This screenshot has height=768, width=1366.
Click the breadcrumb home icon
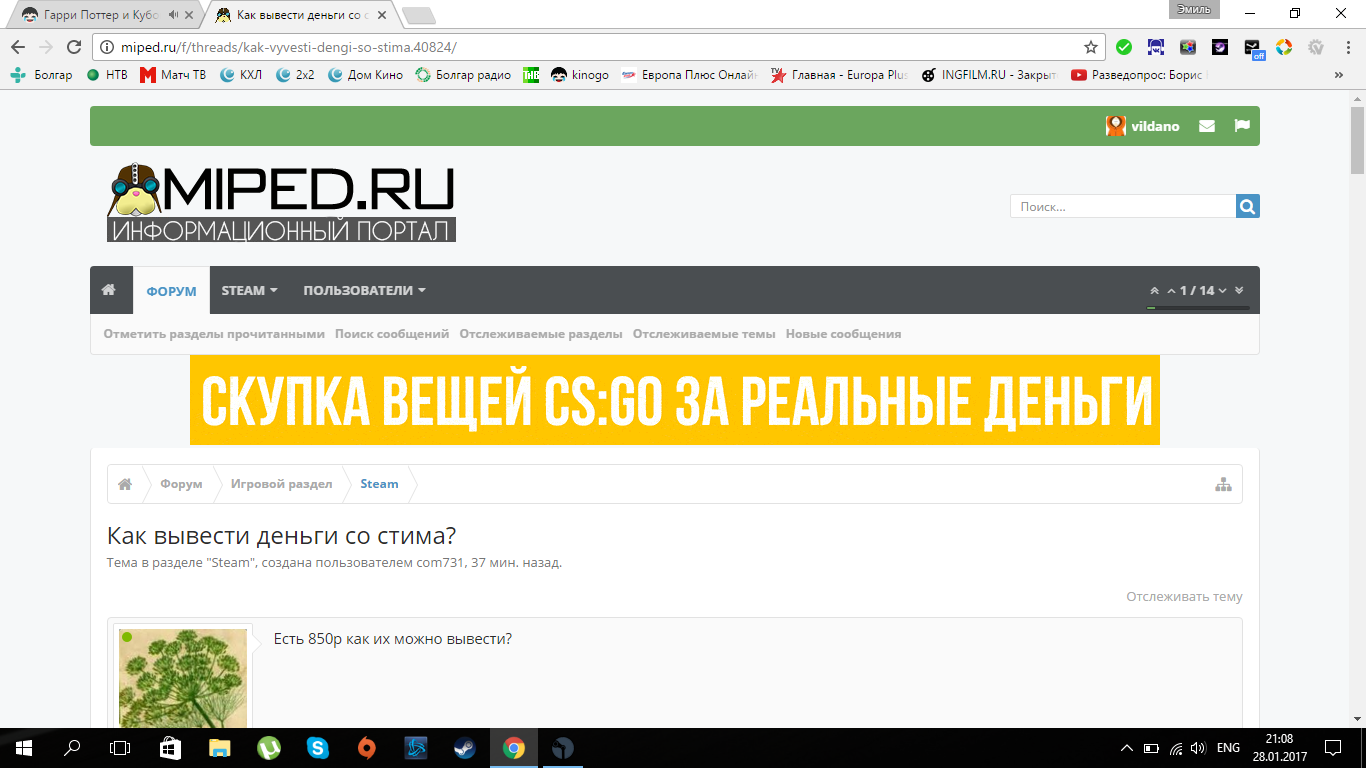coord(125,484)
